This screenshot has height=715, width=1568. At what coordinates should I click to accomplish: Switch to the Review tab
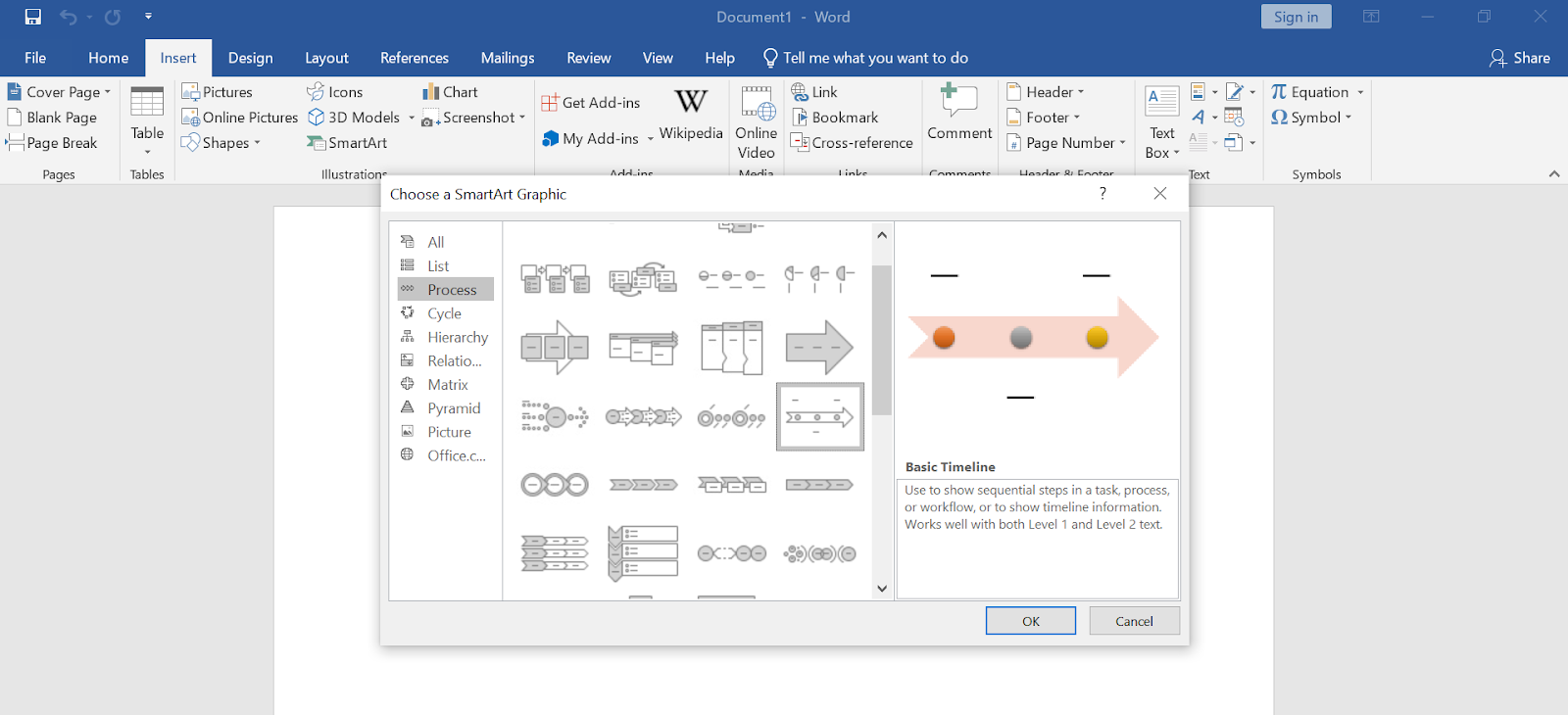coord(589,58)
